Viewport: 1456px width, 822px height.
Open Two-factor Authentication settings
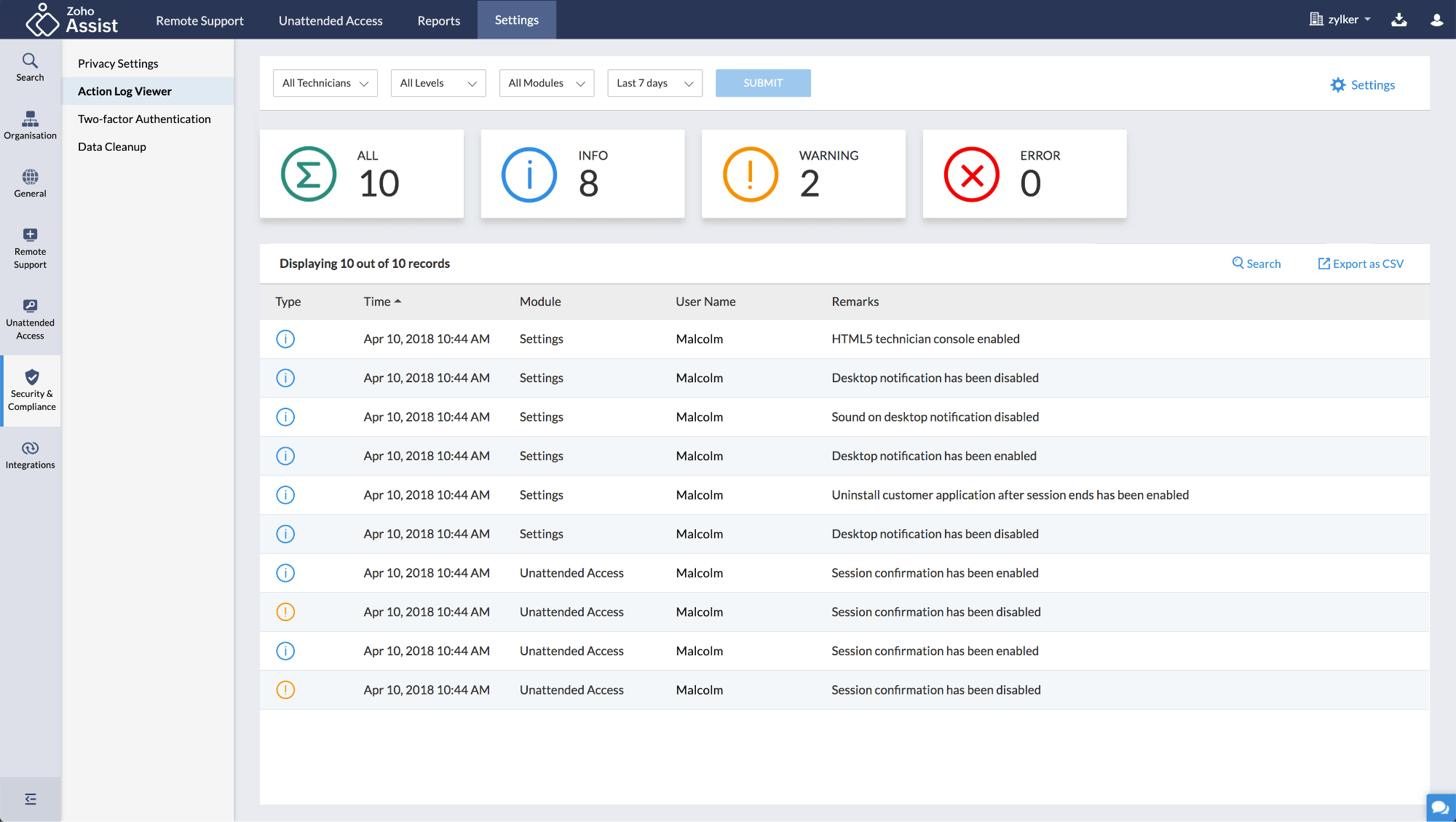(x=144, y=119)
